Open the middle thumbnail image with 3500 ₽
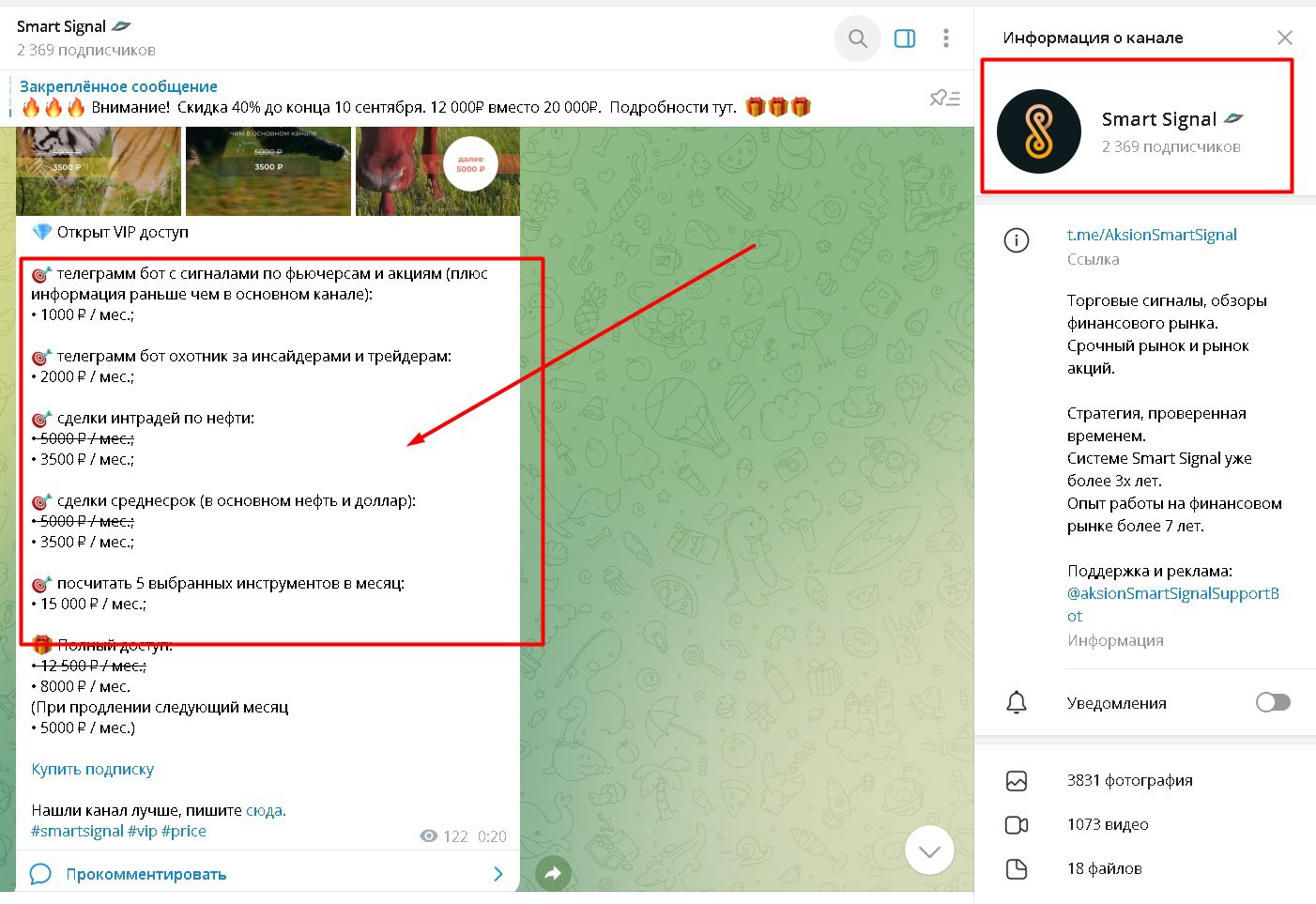Image resolution: width=1316 pixels, height=904 pixels. click(268, 171)
